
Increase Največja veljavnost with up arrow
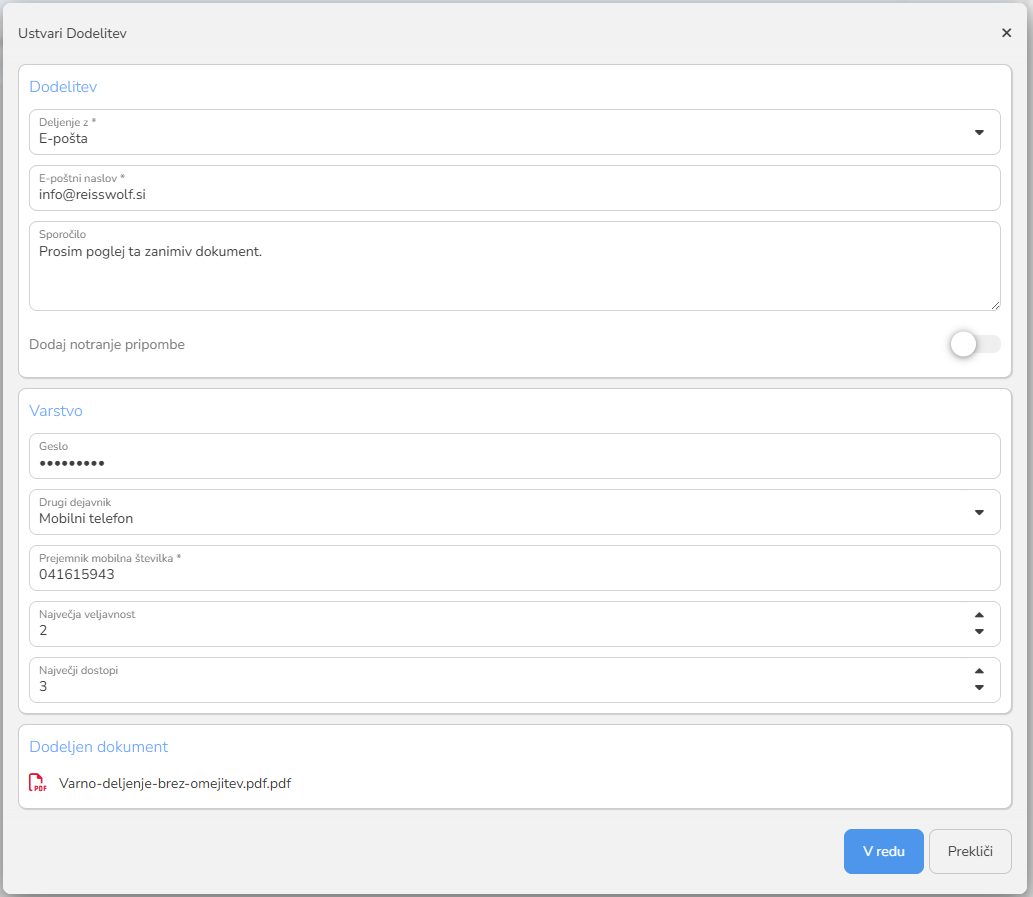(x=979, y=615)
